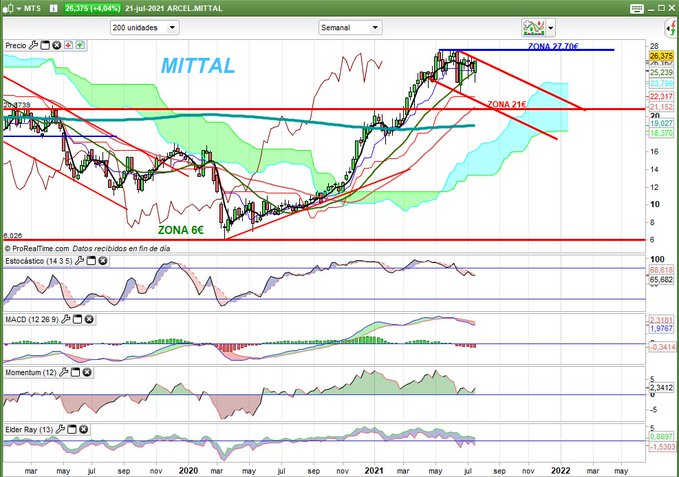Open Estocástico settings wrench icon

point(79,261)
